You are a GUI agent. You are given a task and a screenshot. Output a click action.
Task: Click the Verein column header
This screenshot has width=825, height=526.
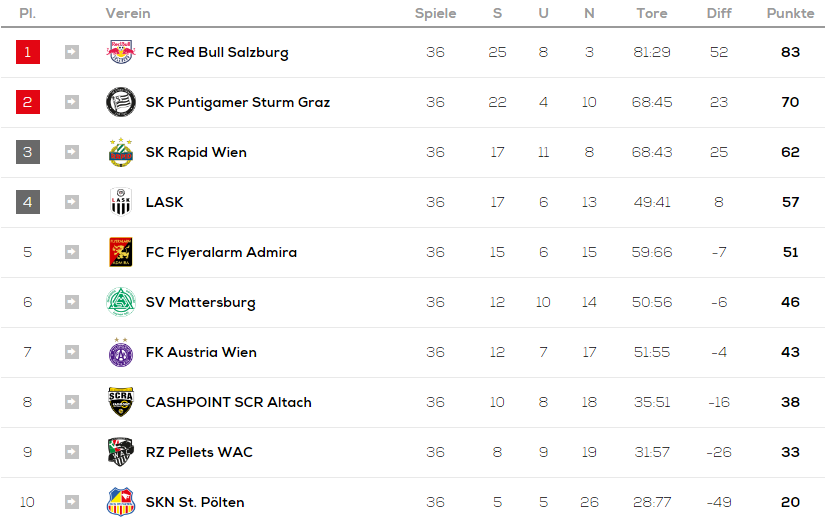coord(128,13)
